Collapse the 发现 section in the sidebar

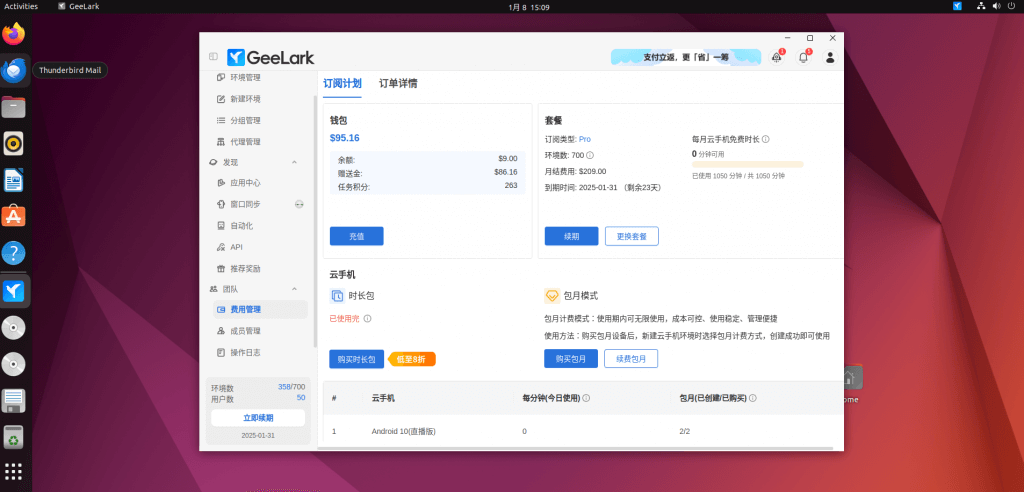click(294, 162)
